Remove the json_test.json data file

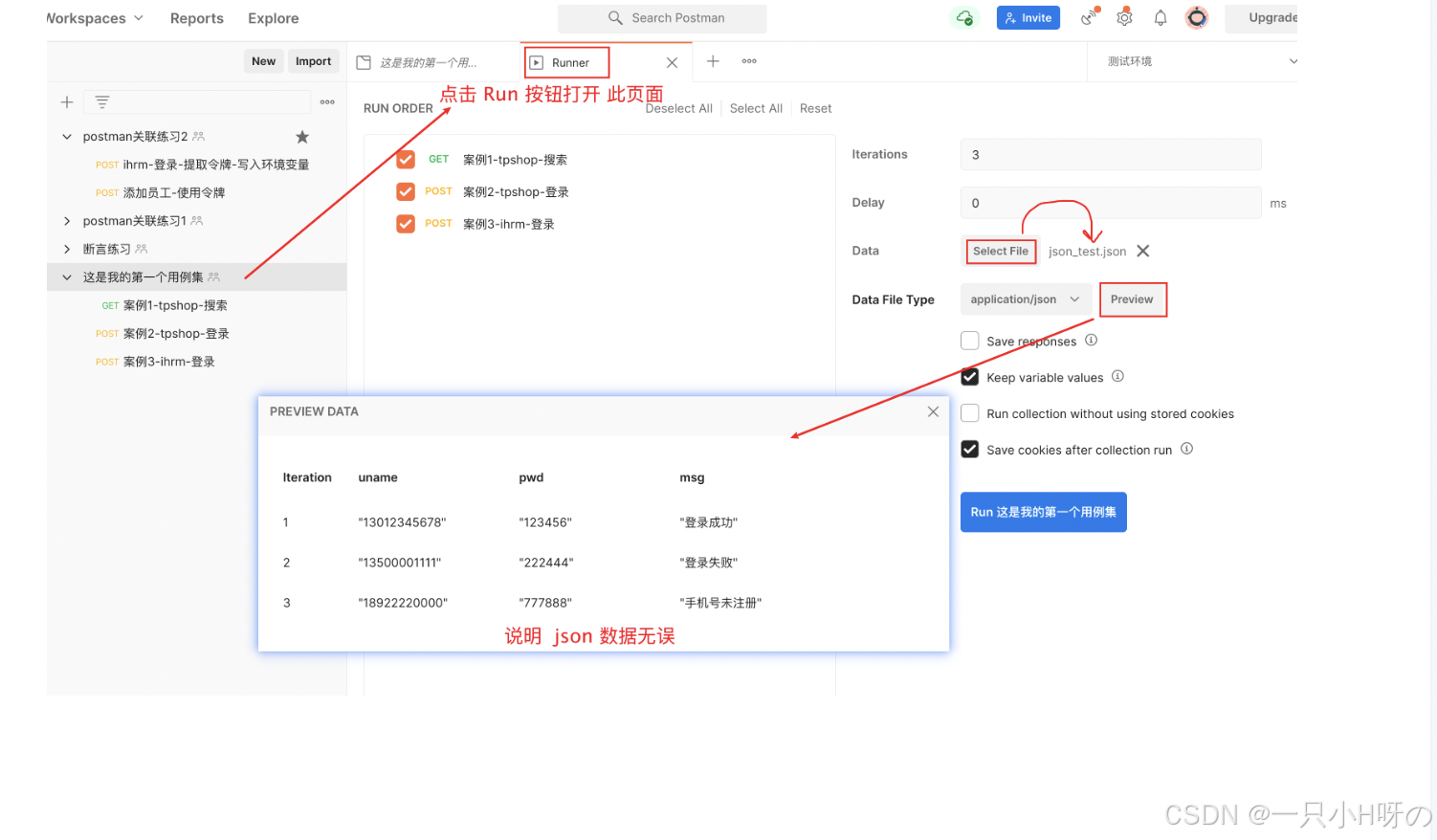tap(1142, 251)
